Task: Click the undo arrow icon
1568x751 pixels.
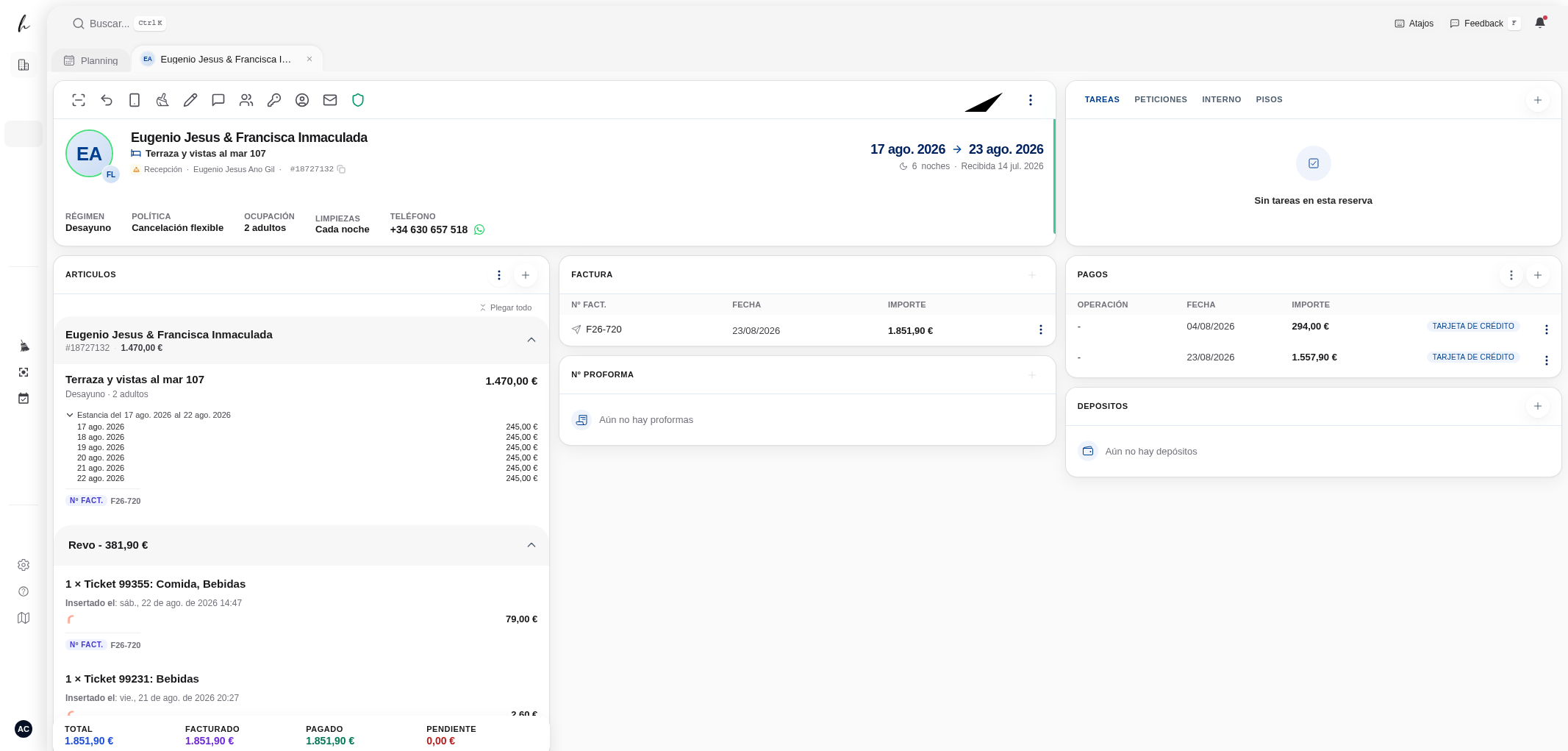Action: pos(107,100)
